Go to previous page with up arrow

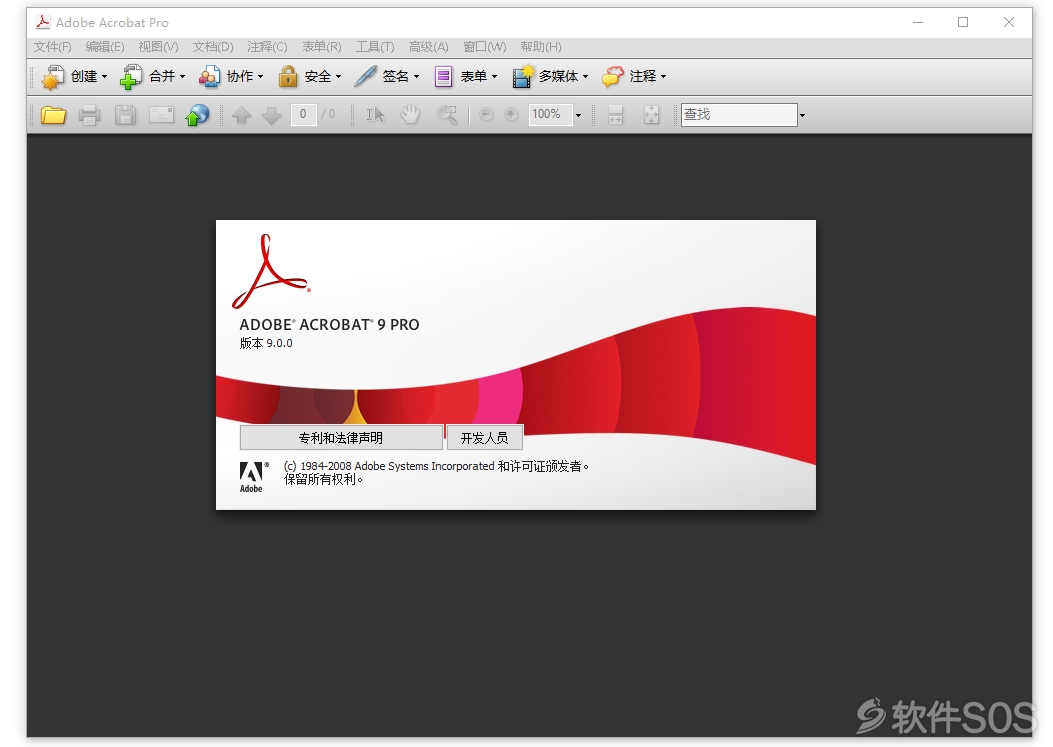(x=242, y=116)
